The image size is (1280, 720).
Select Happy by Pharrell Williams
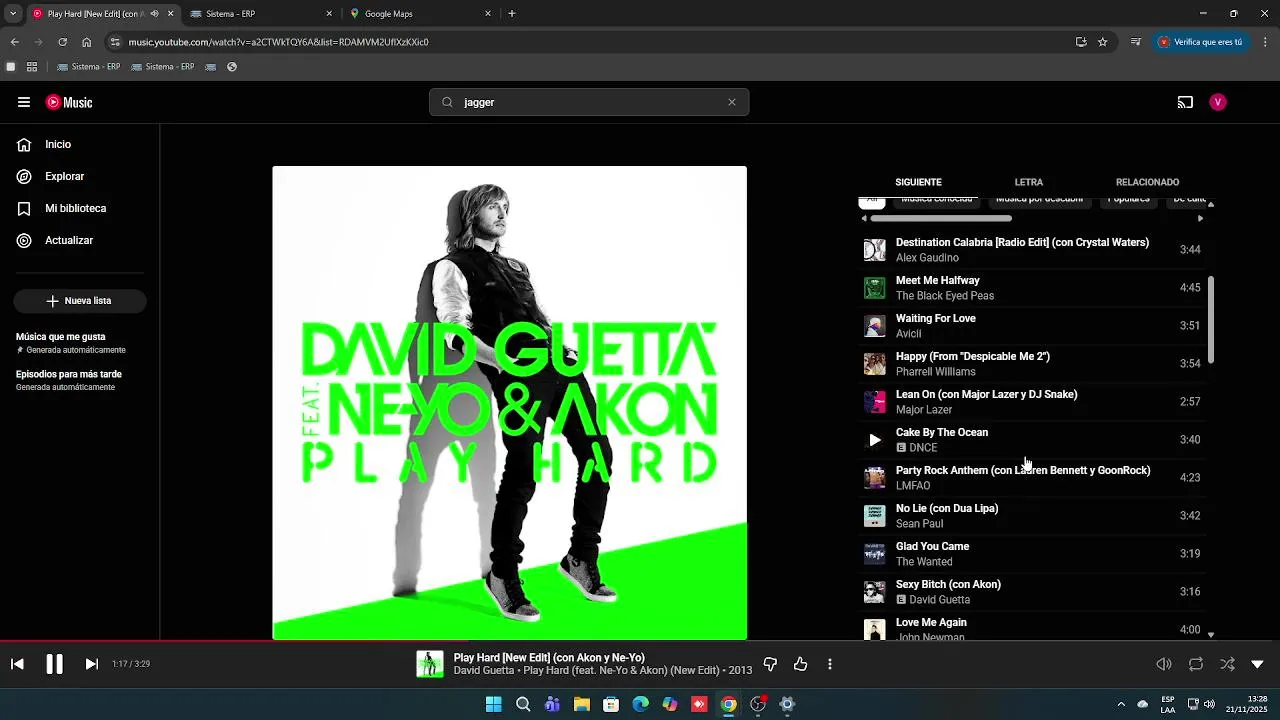[1032, 364]
